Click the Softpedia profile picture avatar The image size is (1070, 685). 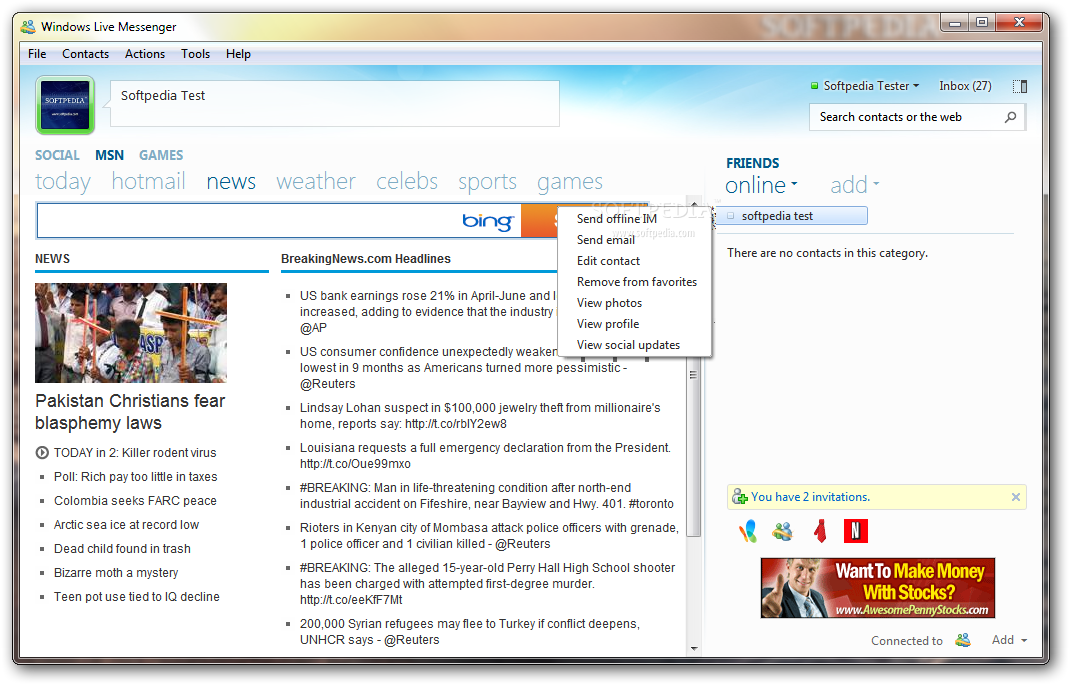pos(65,104)
